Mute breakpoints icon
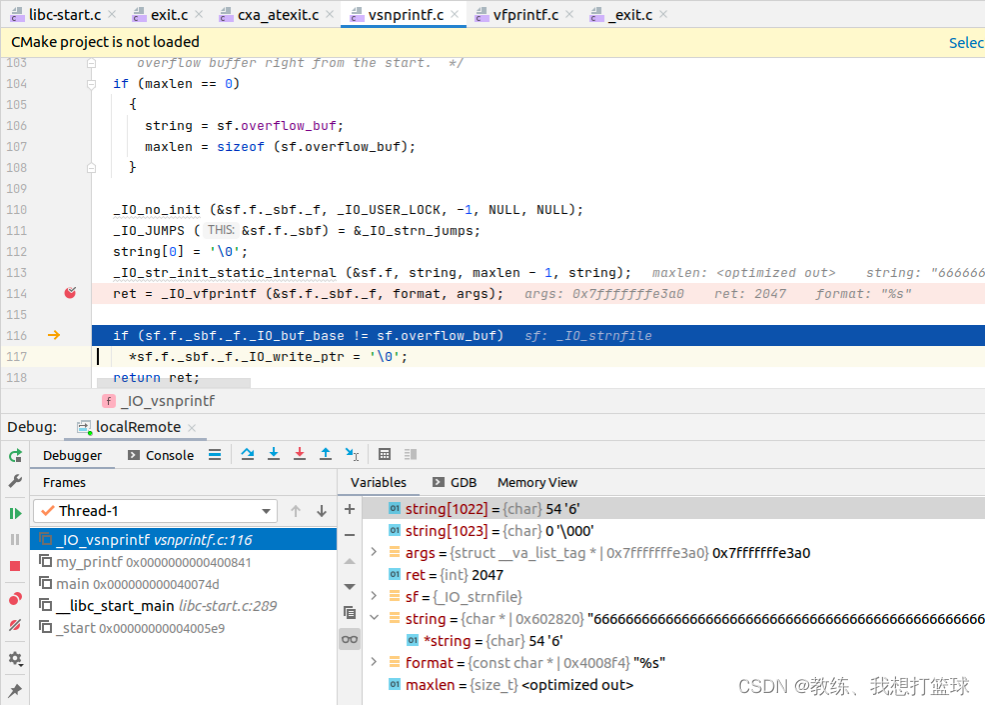Screen dimensions: 985x705 (x=15, y=625)
